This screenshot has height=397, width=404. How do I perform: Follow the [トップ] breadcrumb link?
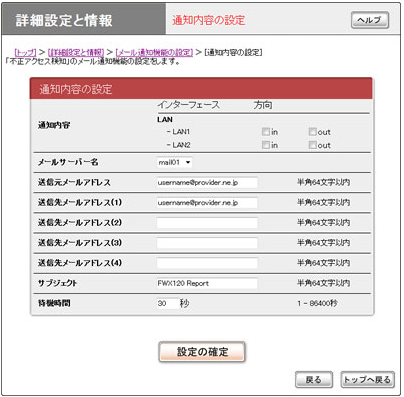pos(25,52)
